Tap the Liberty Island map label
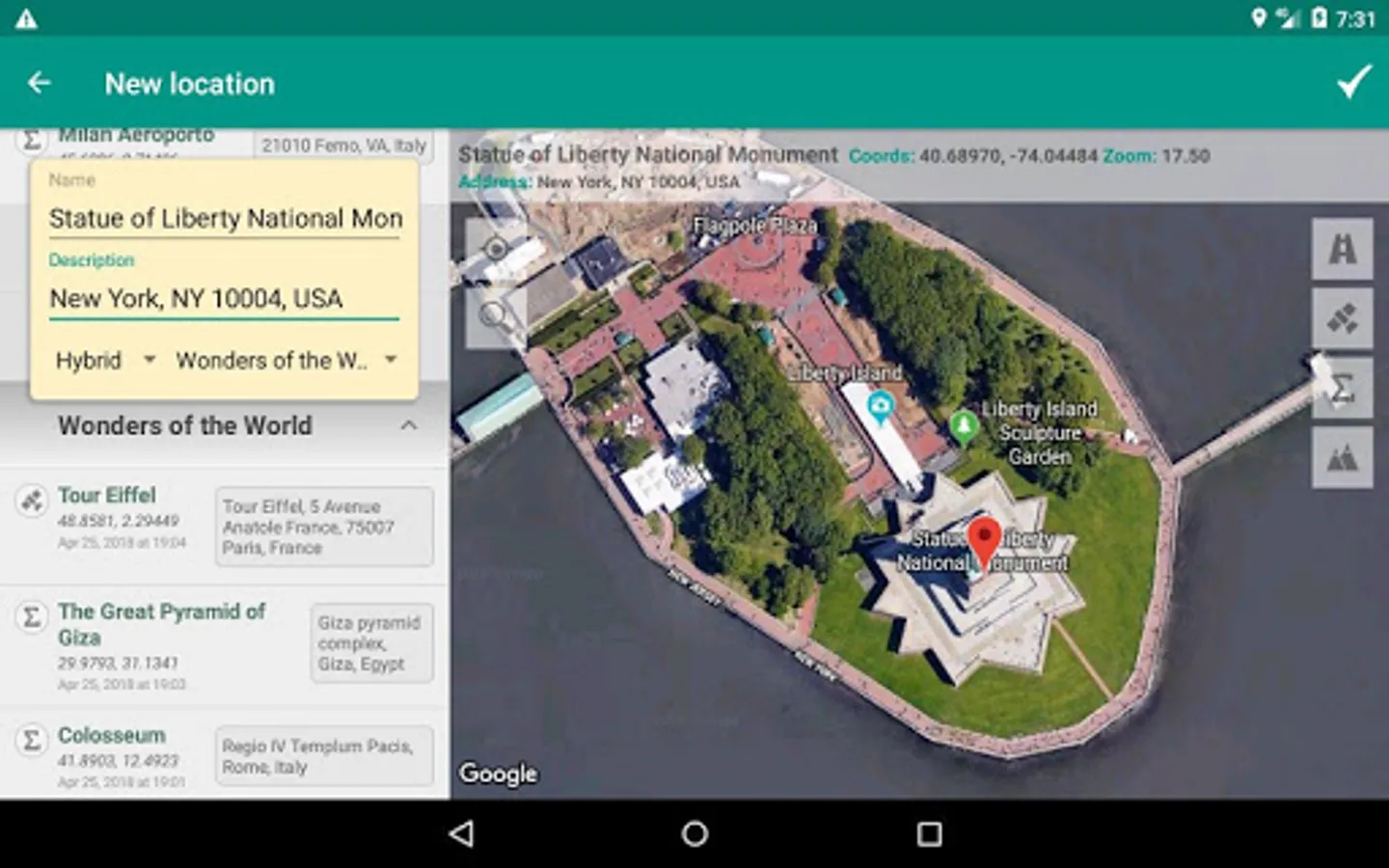This screenshot has height=868, width=1389. 845,372
